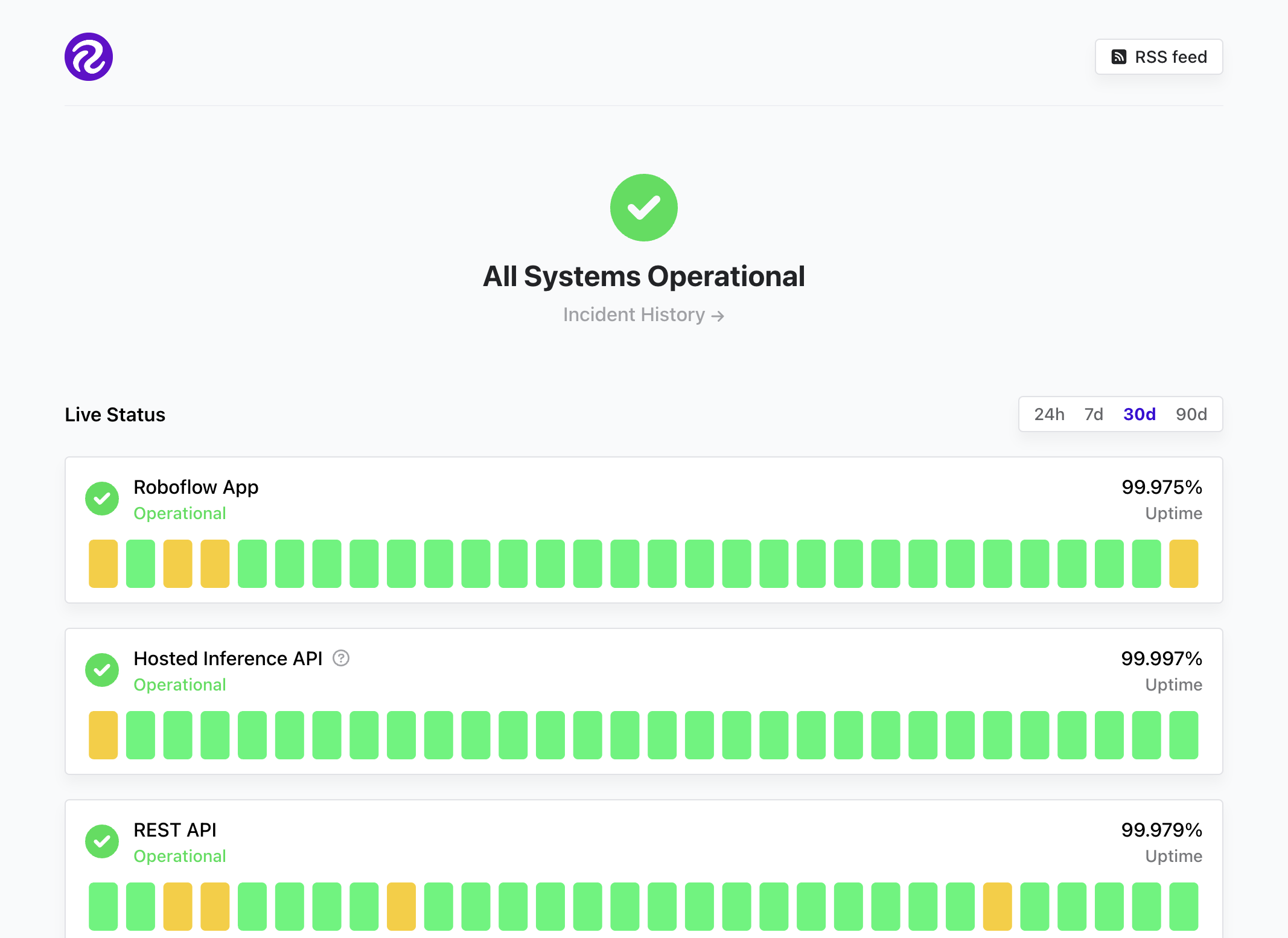Click the large green checkmark status icon
Image resolution: width=1288 pixels, height=938 pixels.
(643, 208)
